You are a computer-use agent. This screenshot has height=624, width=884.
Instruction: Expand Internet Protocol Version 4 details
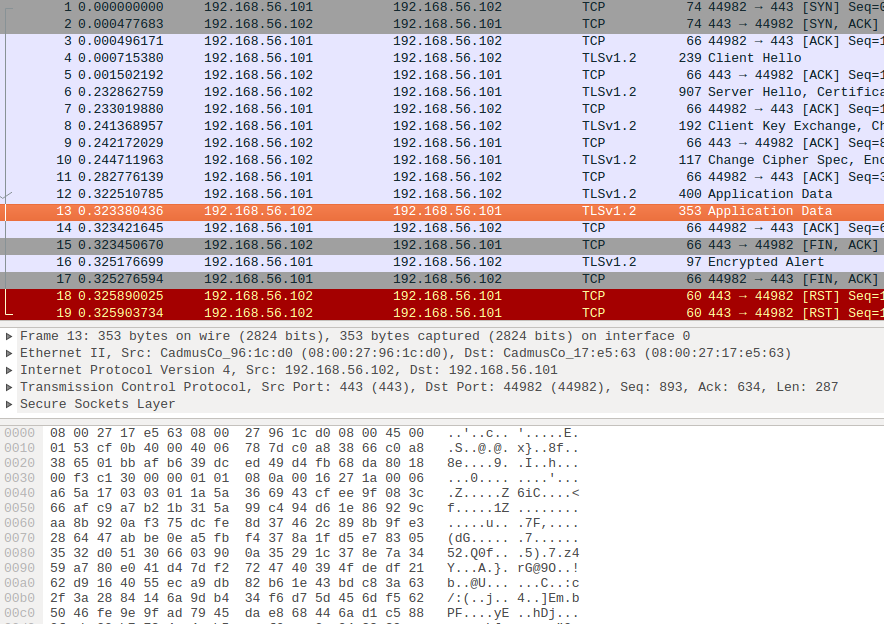[x=10, y=370]
